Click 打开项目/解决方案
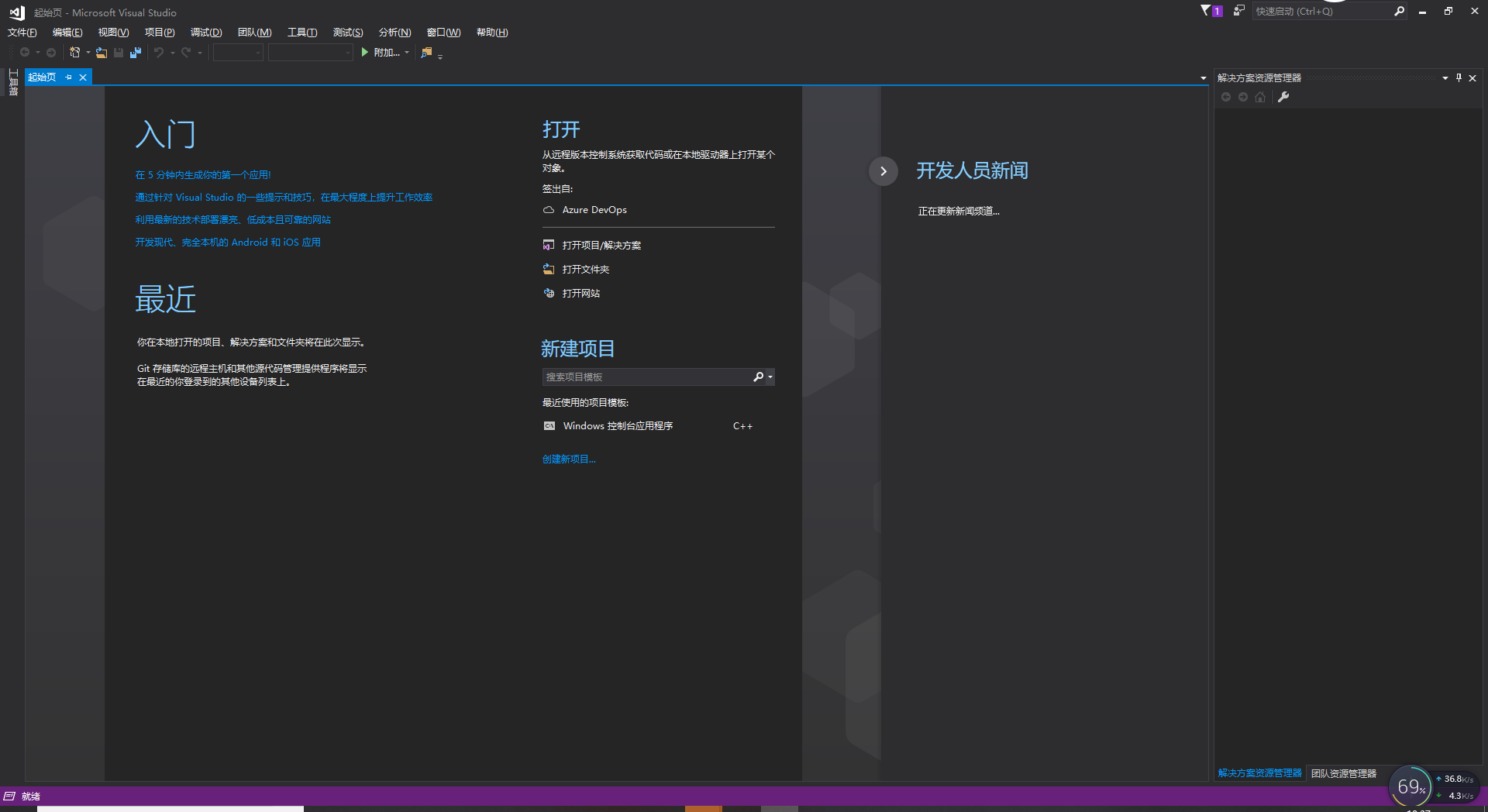1488x812 pixels. [x=593, y=246]
